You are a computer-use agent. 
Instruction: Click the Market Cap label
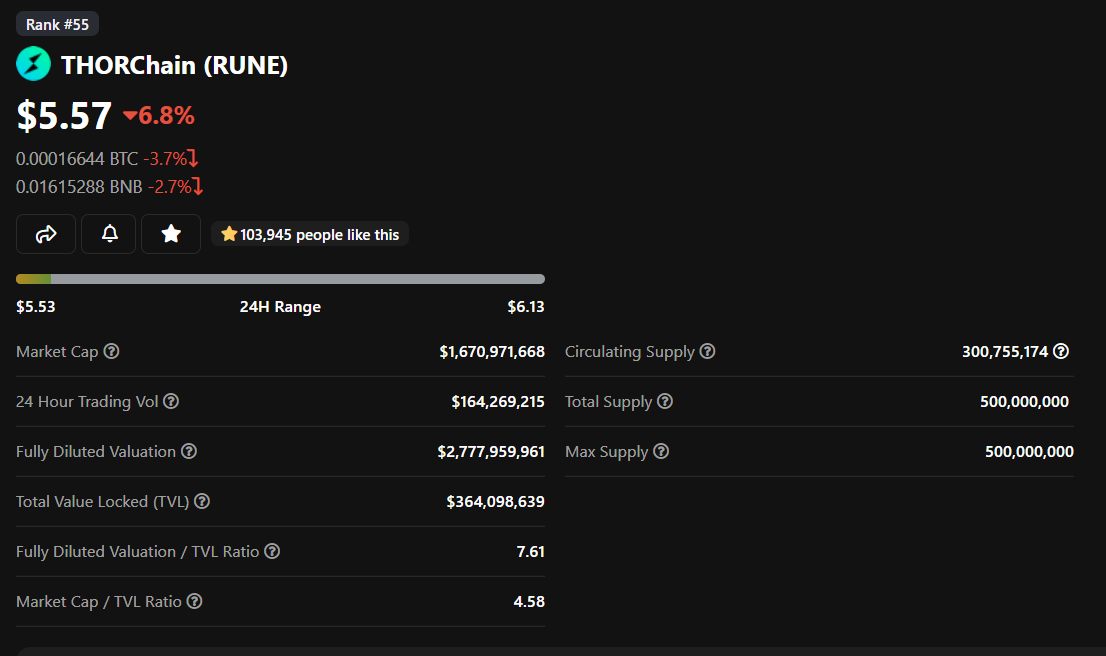[57, 351]
